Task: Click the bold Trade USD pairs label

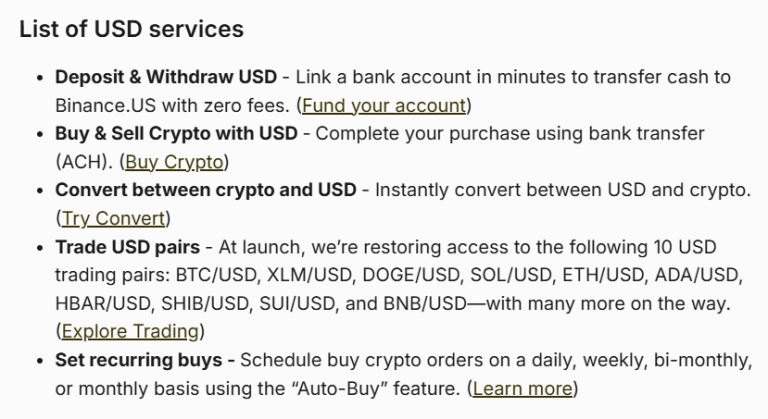Action: click(x=127, y=247)
